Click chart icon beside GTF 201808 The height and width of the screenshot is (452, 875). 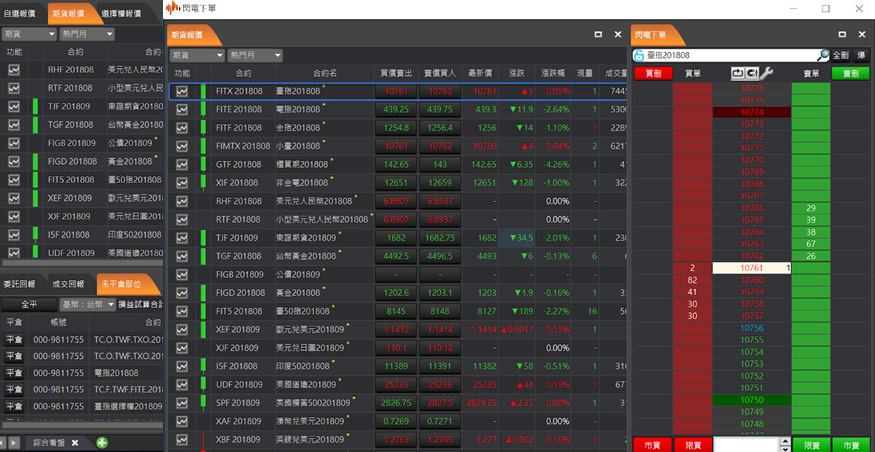pyautogui.click(x=182, y=164)
